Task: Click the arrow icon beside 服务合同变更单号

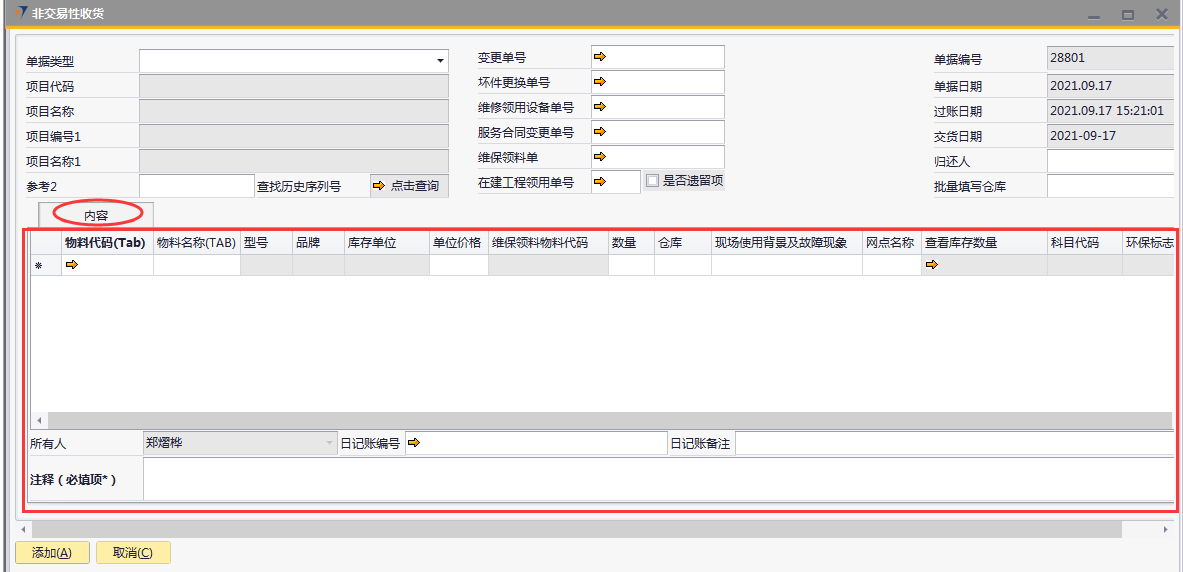Action: click(600, 131)
